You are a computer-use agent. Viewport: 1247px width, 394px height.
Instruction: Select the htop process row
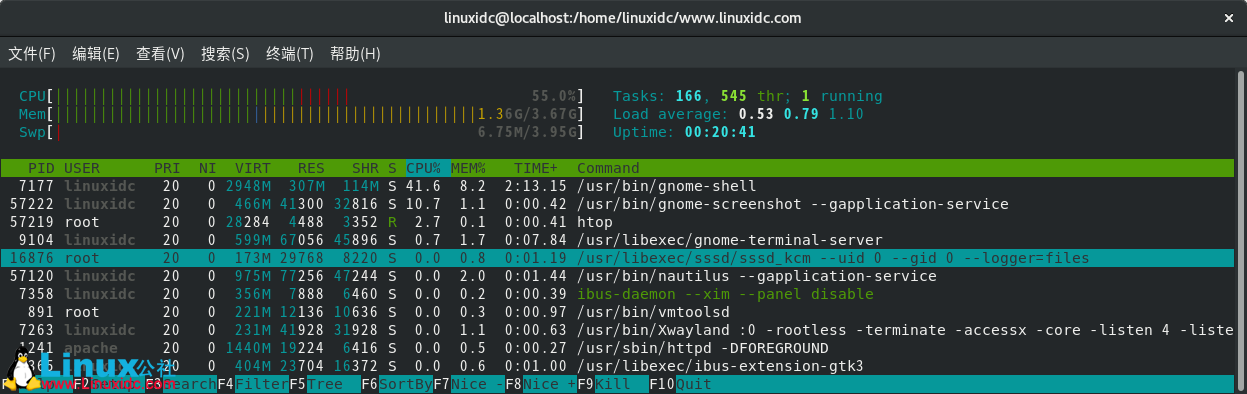[x=618, y=222]
